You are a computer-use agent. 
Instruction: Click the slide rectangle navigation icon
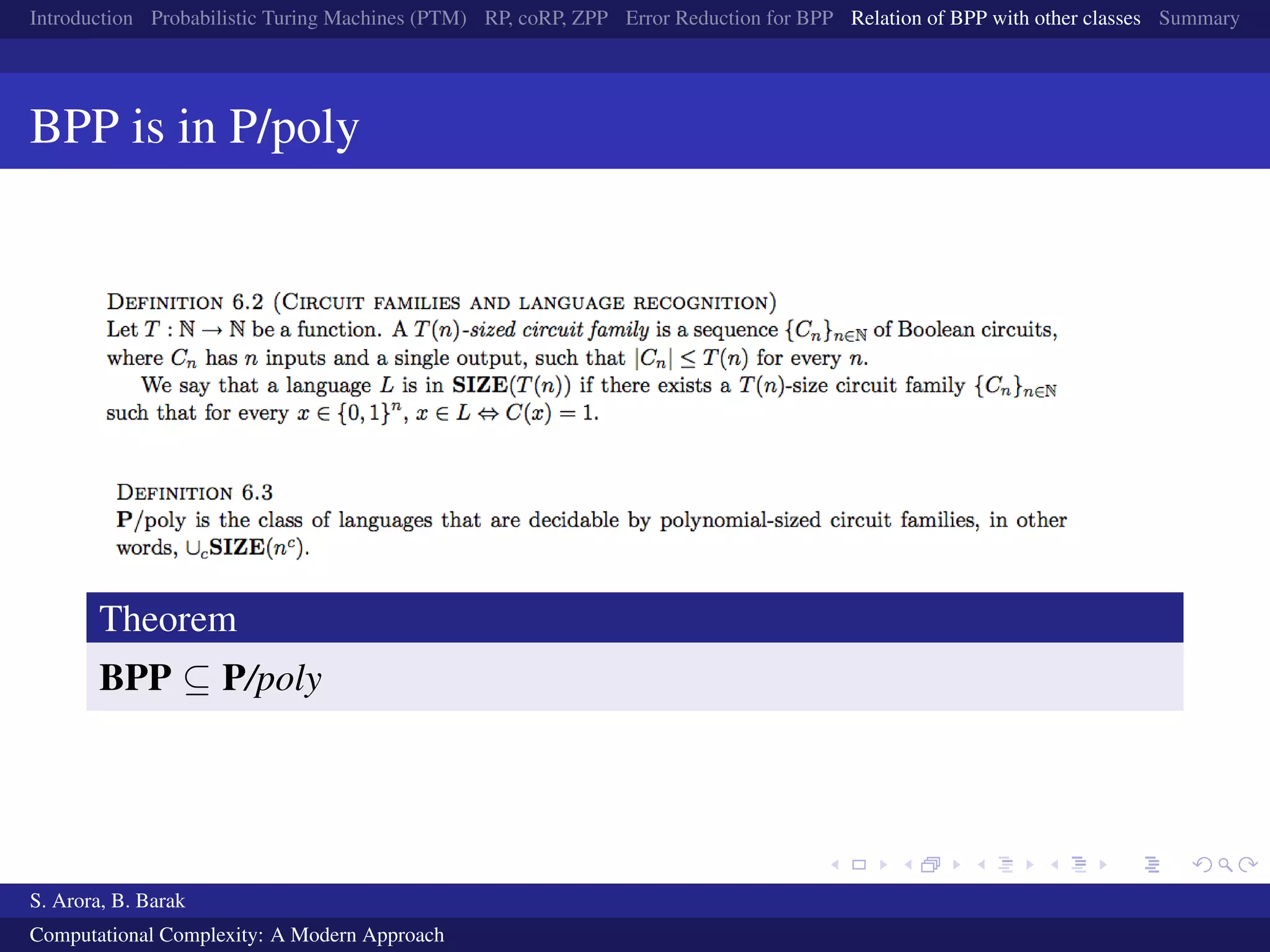pyautogui.click(x=859, y=865)
